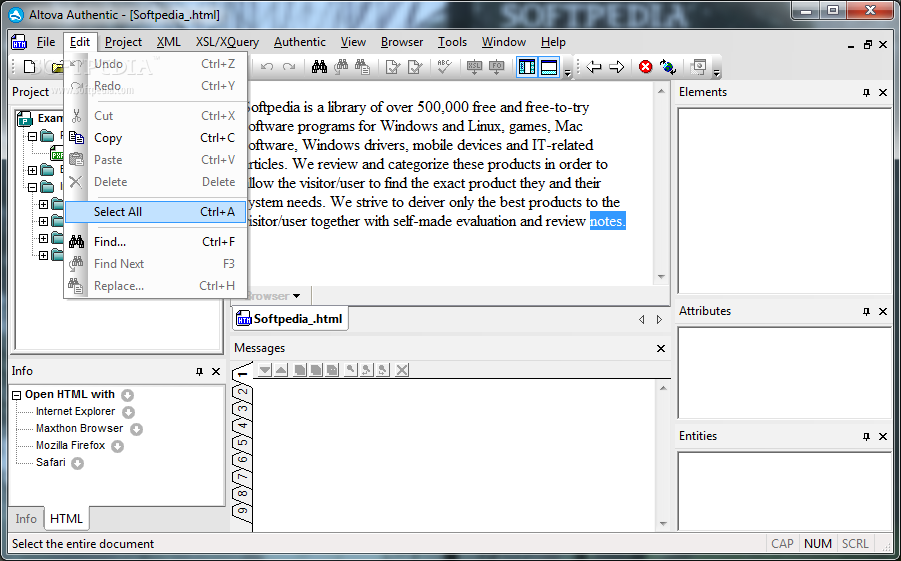This screenshot has width=901, height=561.
Task: Open the XSL/XQuery menu
Action: tap(228, 42)
